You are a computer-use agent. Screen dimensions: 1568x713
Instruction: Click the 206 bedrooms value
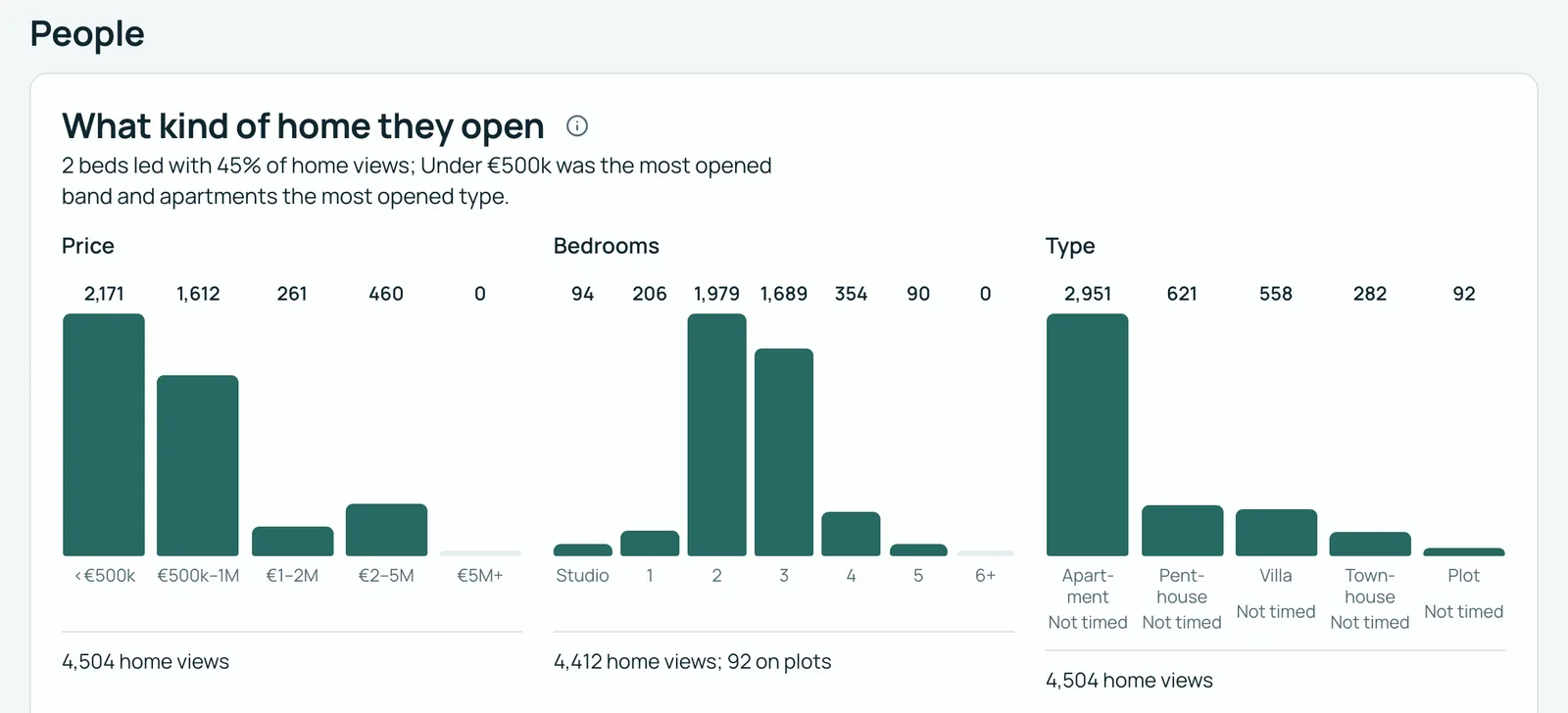point(650,294)
